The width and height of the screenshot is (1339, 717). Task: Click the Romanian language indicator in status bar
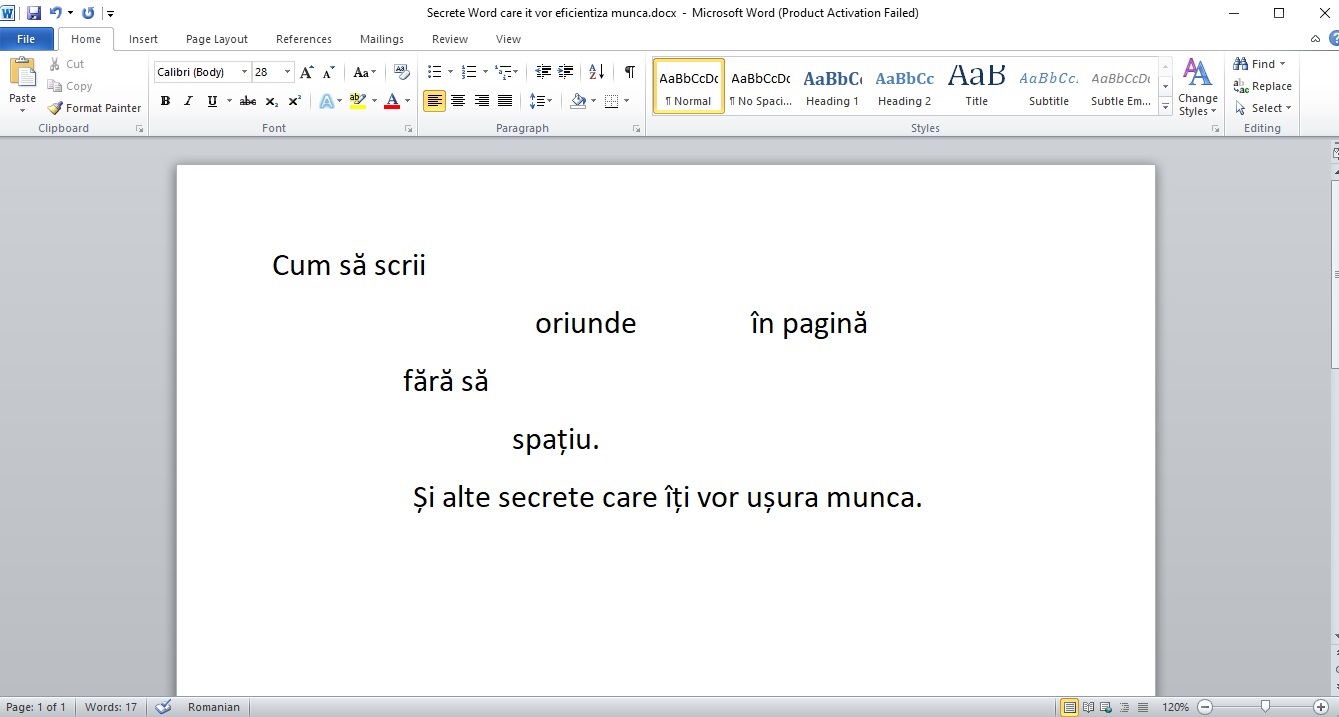(214, 707)
